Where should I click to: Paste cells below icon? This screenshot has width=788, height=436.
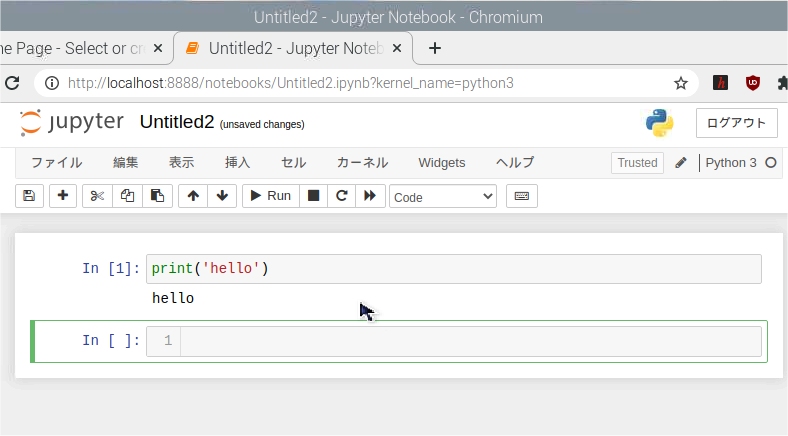point(157,196)
